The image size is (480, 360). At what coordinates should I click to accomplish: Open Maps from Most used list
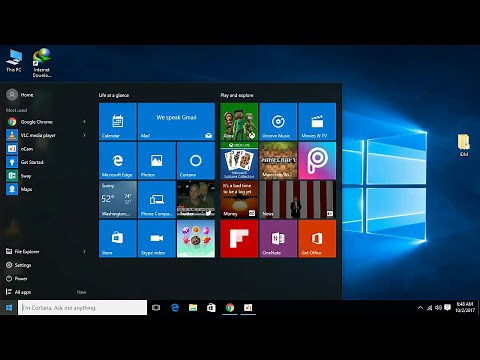pos(47,189)
